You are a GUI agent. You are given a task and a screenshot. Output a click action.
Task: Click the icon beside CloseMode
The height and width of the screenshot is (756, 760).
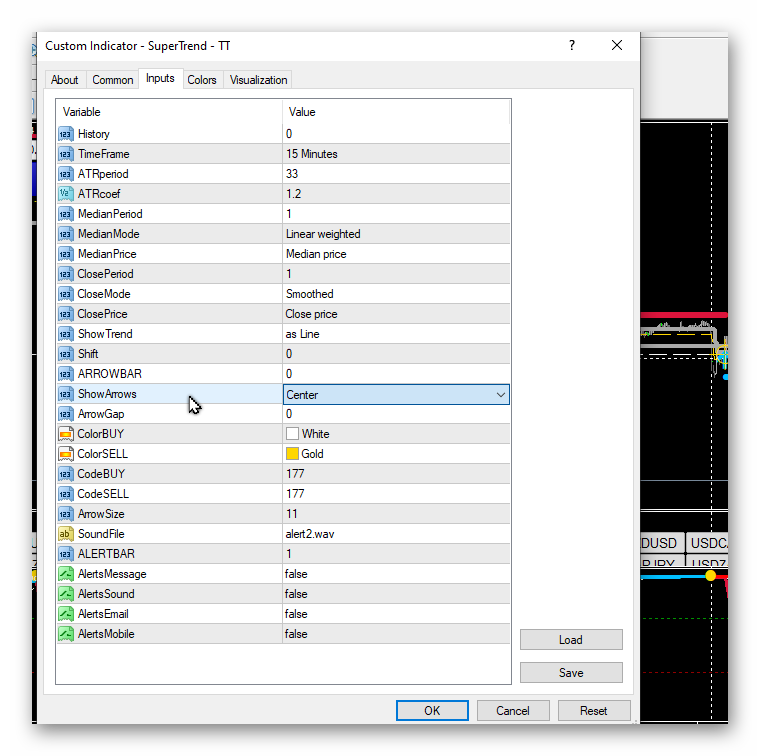tap(66, 294)
